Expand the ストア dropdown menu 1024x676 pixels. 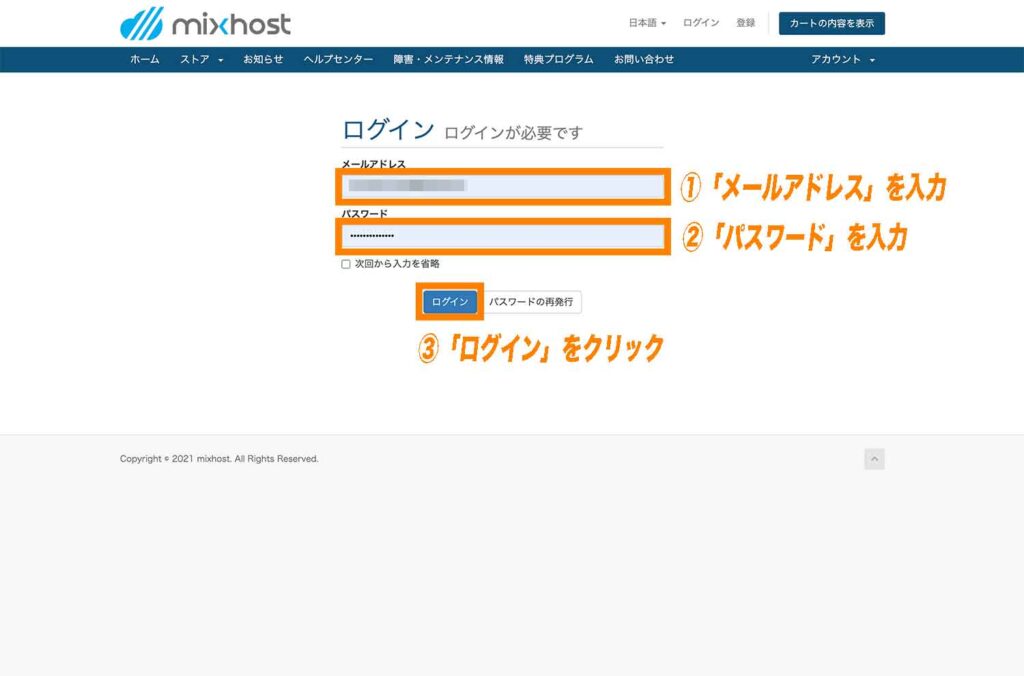click(196, 59)
